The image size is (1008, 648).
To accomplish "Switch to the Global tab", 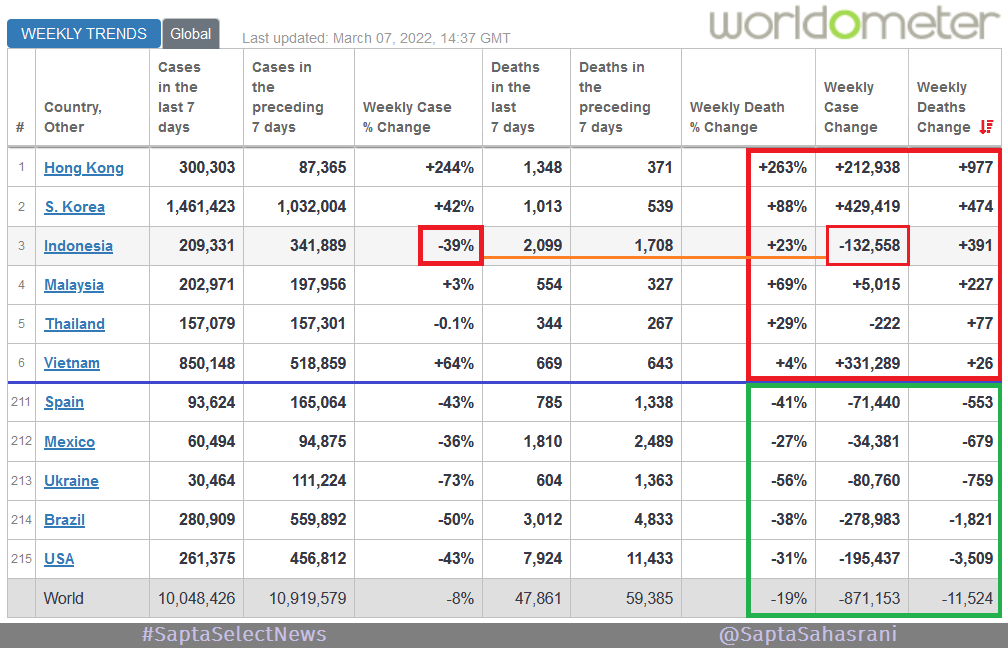I will 190,33.
